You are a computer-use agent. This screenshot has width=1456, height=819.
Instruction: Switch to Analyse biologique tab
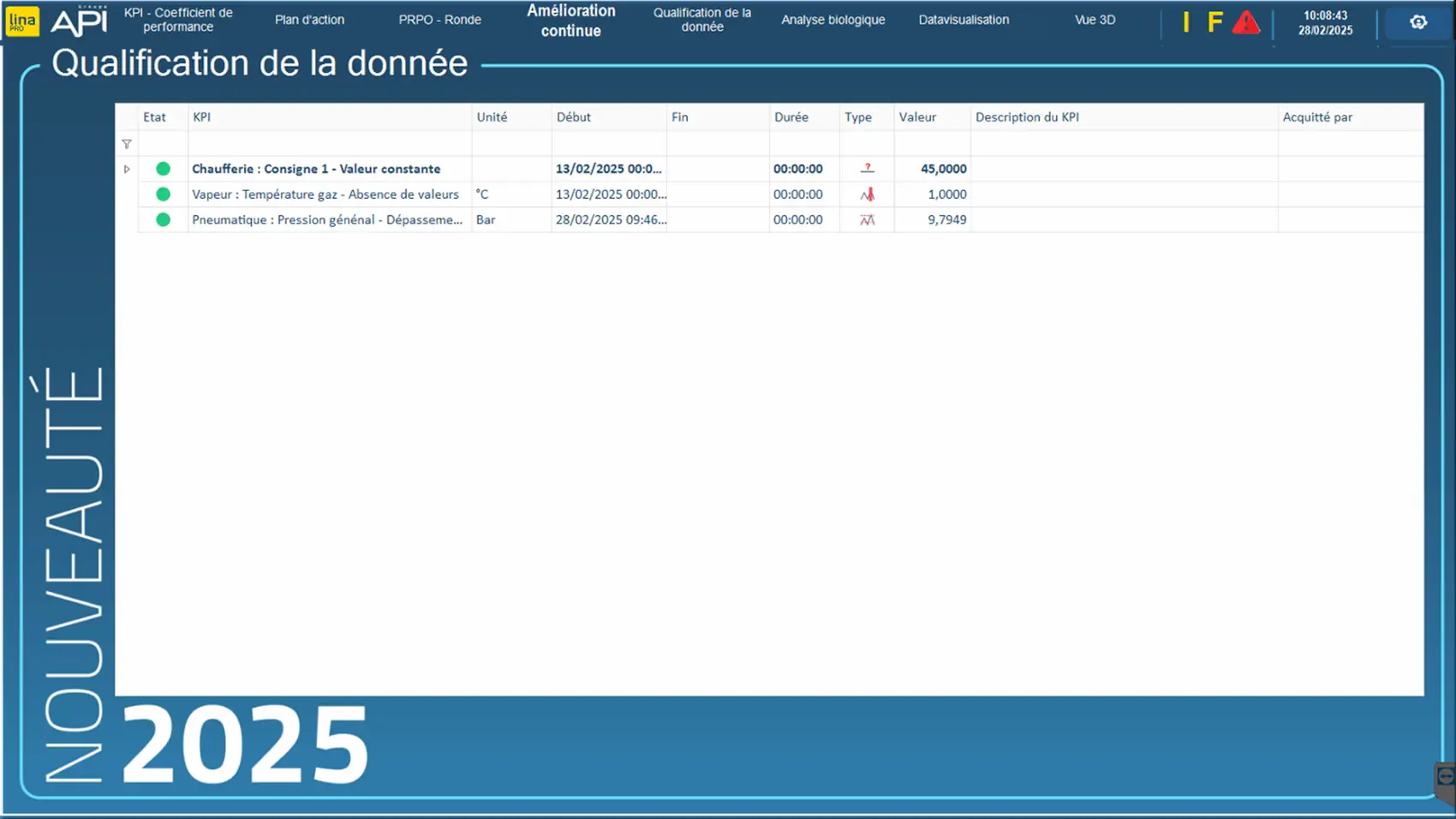pyautogui.click(x=832, y=20)
